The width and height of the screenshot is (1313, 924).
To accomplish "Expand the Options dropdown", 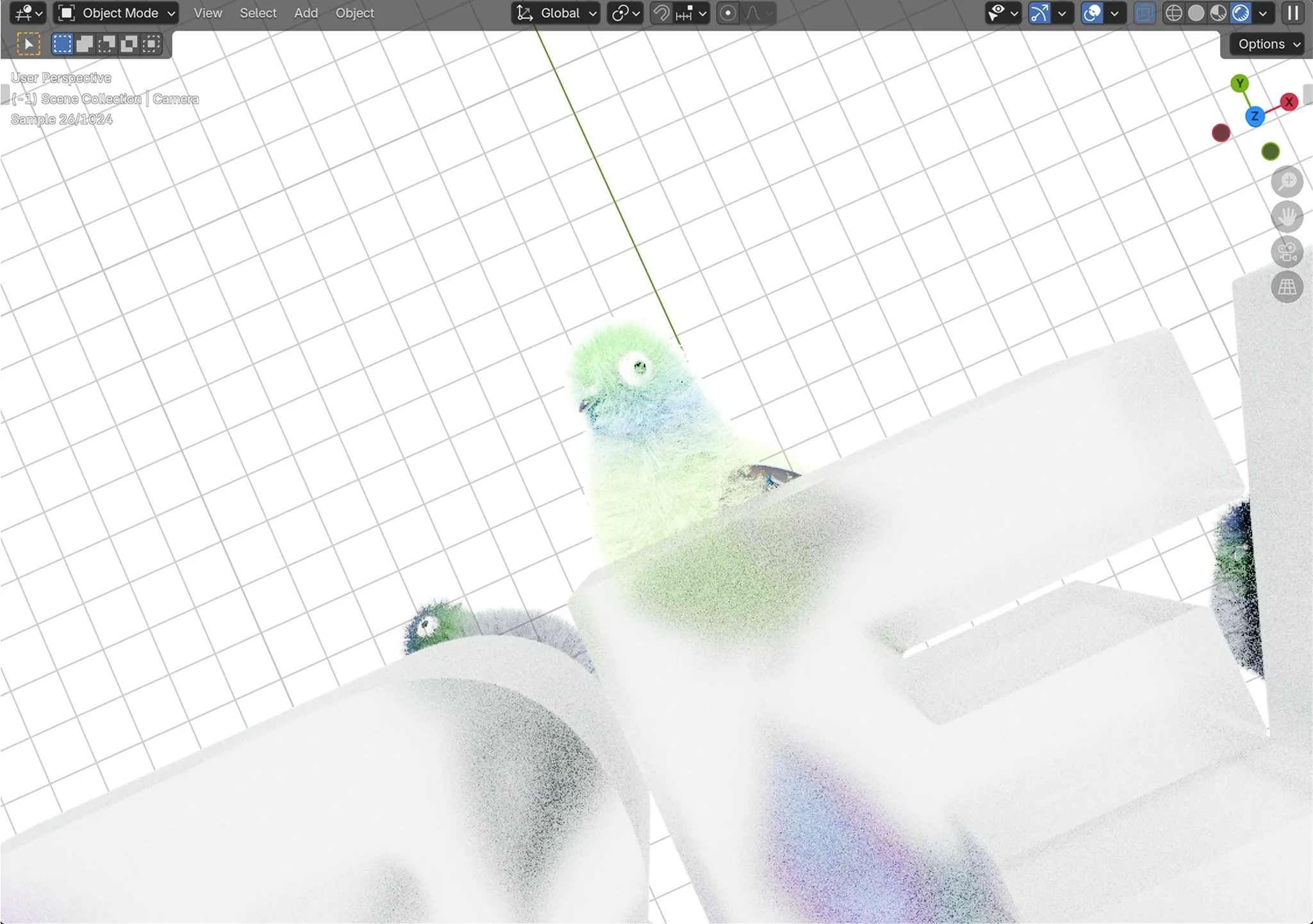I will click(1267, 44).
